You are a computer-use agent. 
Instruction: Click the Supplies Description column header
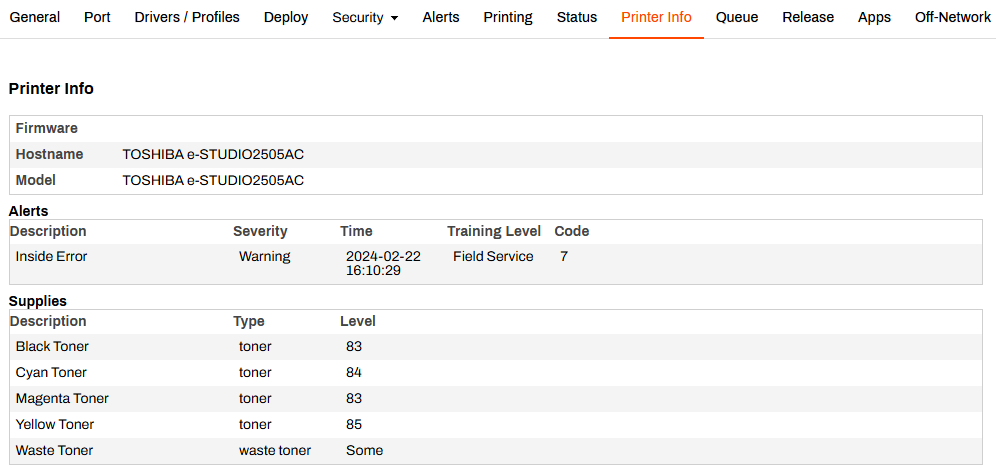[x=48, y=321]
